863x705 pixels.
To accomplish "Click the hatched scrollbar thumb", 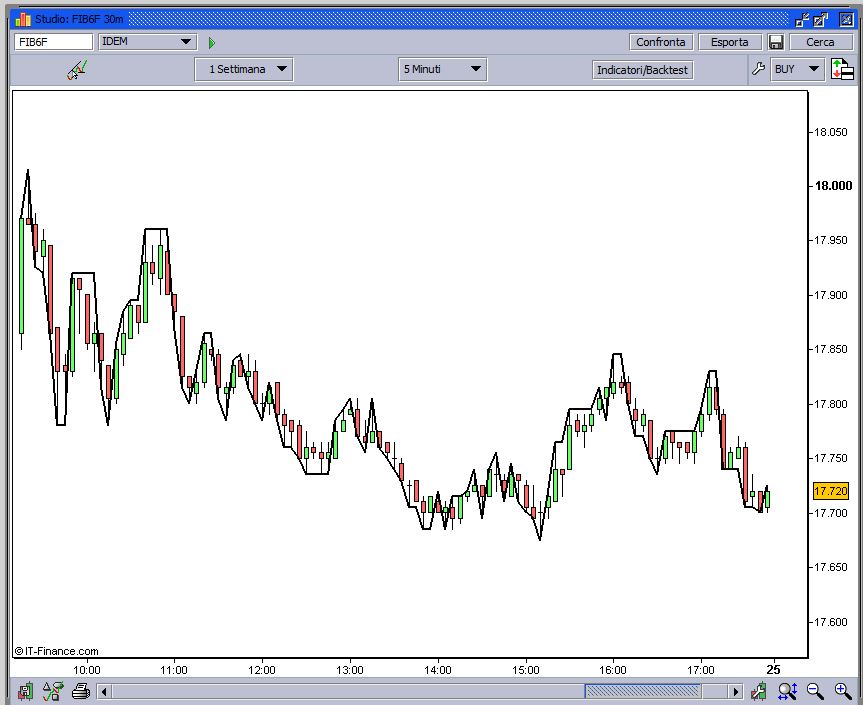I will tap(642, 691).
